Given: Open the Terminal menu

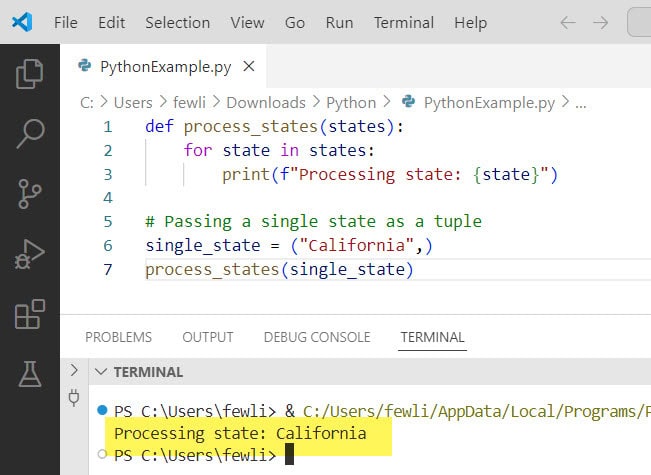Looking at the screenshot, I should 404,22.
